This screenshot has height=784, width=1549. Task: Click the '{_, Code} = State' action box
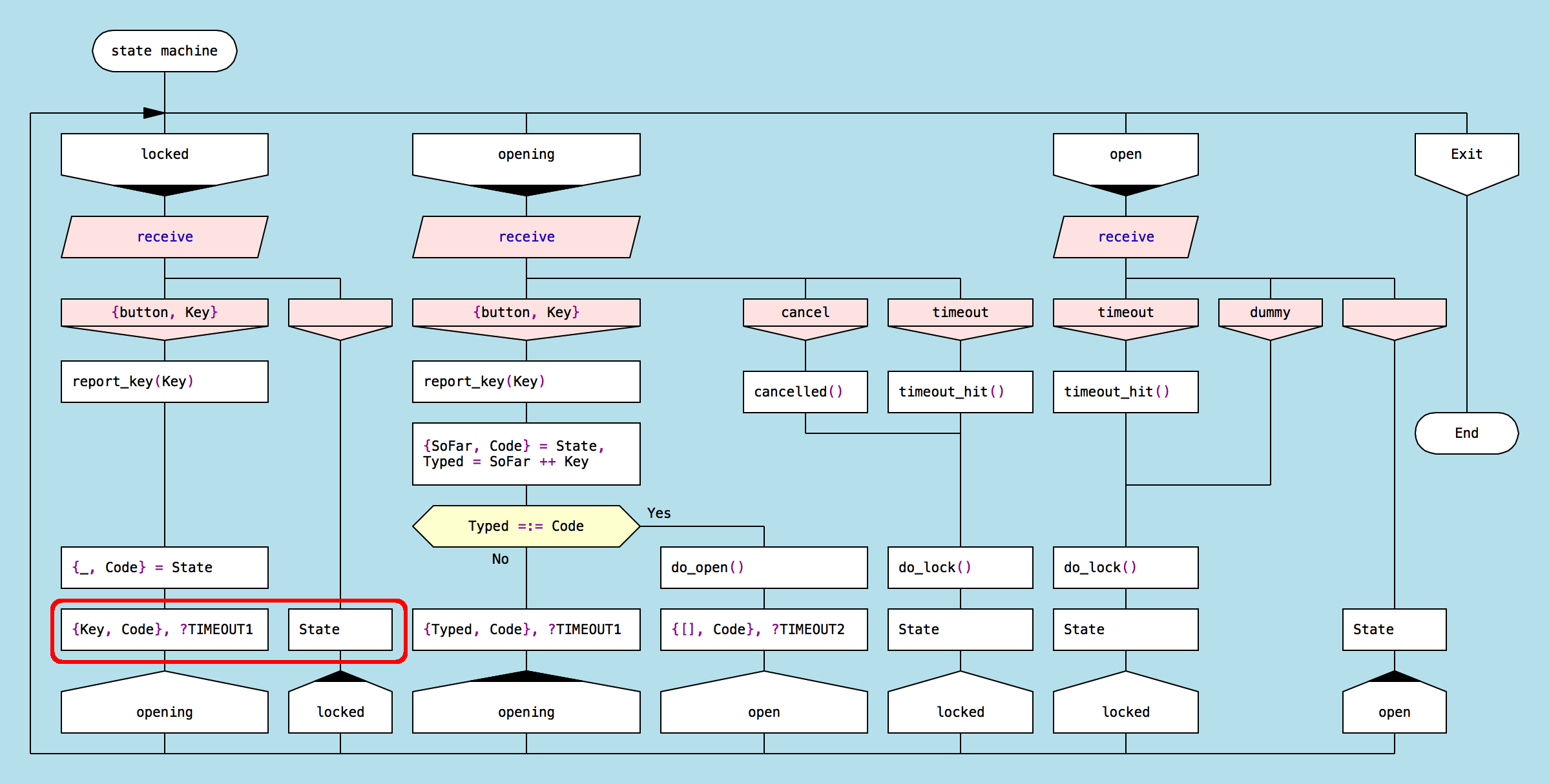click(164, 568)
